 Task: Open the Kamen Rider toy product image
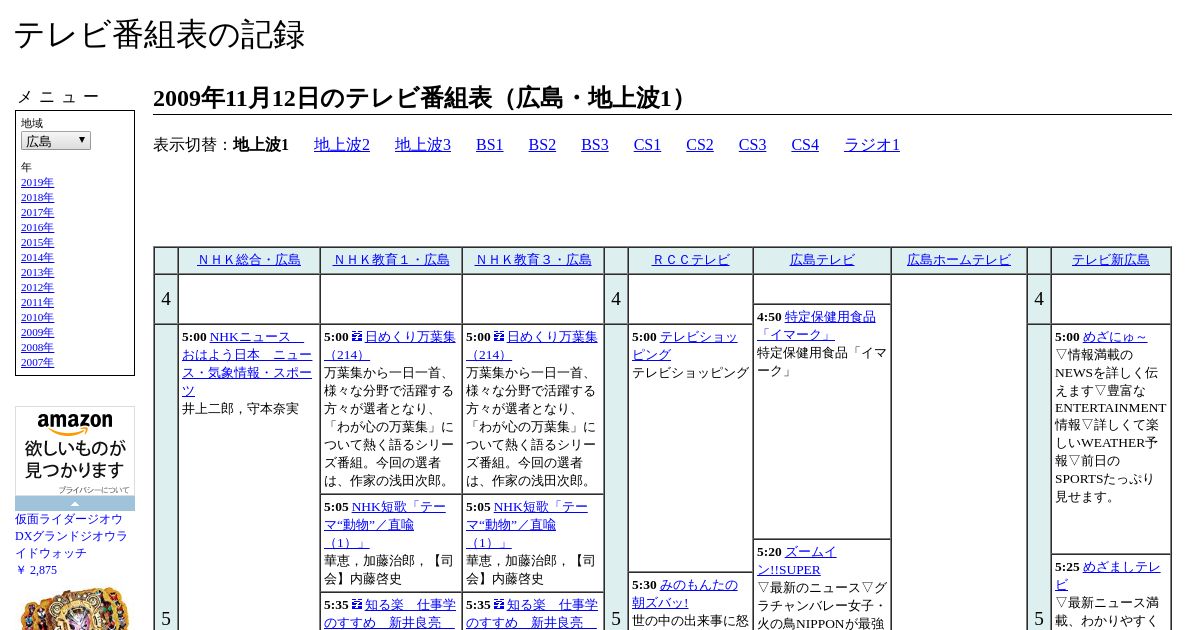(75, 608)
